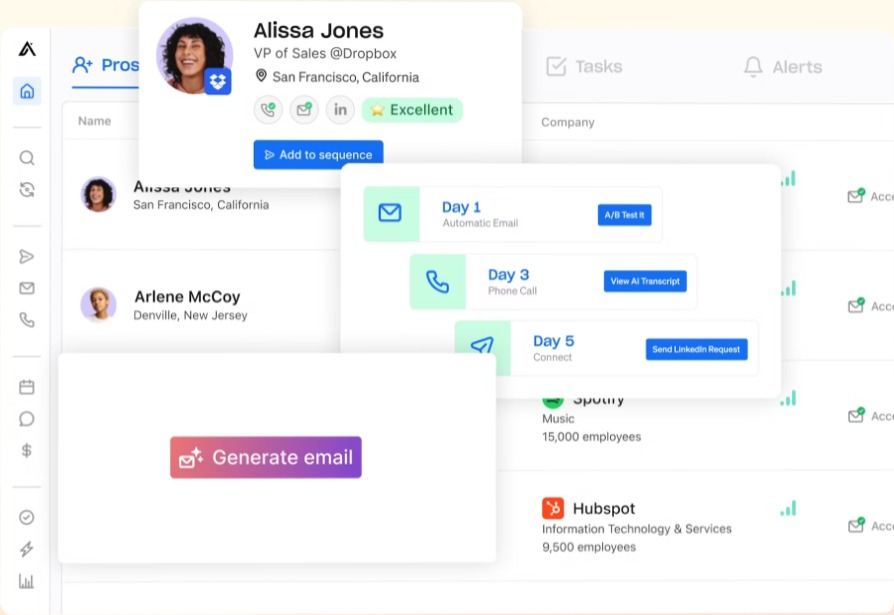Open tasks checkmark circle in sidebar
The image size is (894, 615).
[x=27, y=517]
